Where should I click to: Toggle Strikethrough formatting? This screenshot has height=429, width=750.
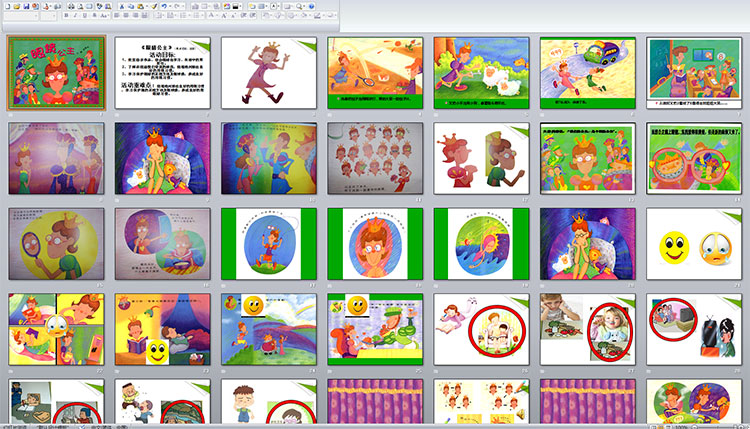point(94,15)
